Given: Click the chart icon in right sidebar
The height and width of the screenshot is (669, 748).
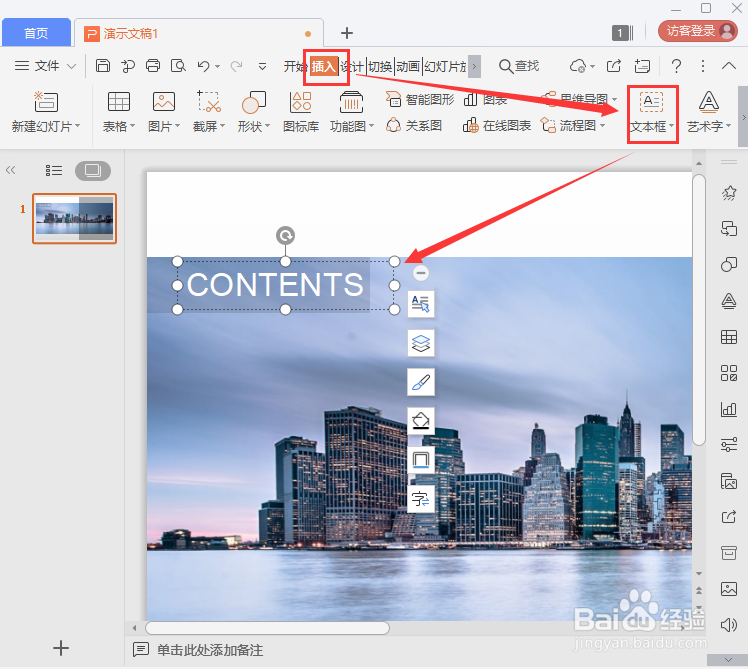Looking at the screenshot, I should click(728, 409).
